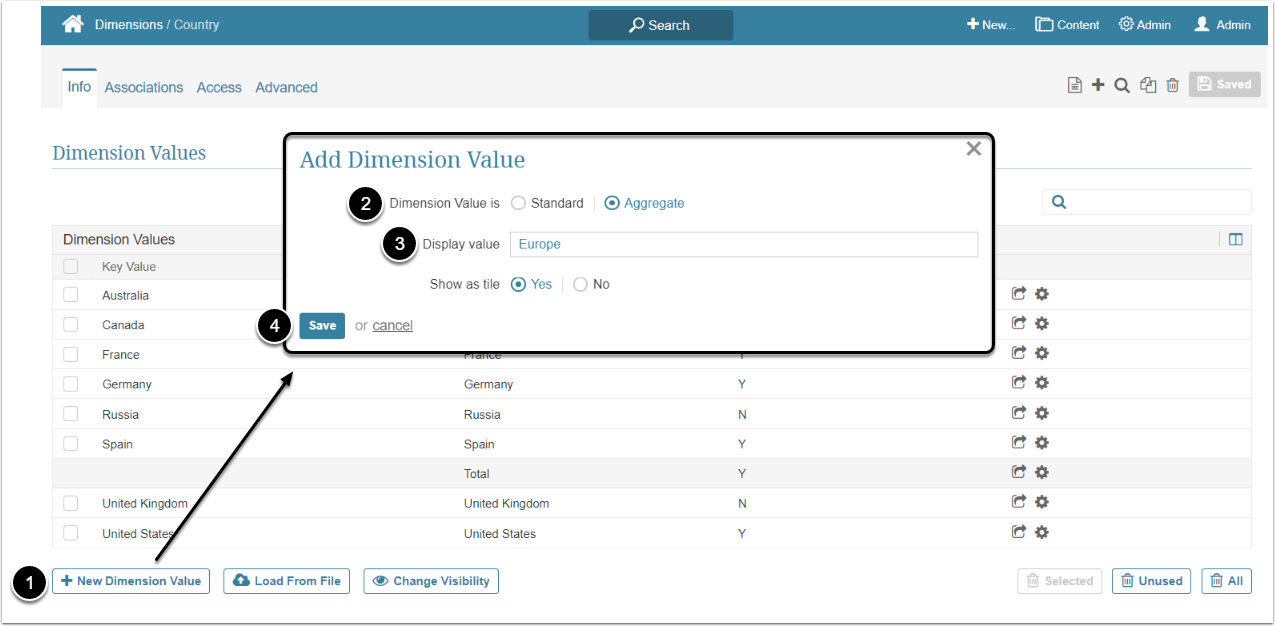Toggle the column chooser icon in table header

click(1236, 239)
